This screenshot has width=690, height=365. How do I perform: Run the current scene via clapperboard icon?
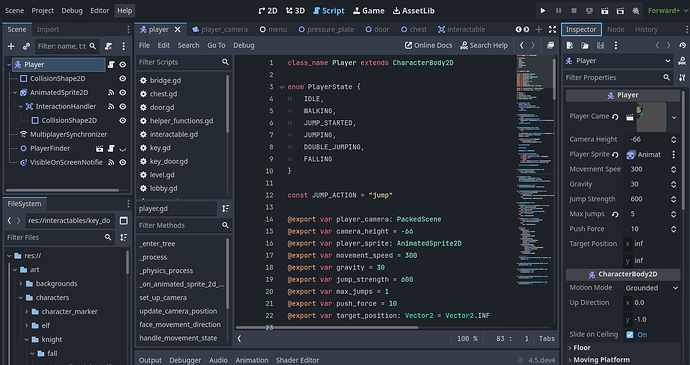(605, 11)
